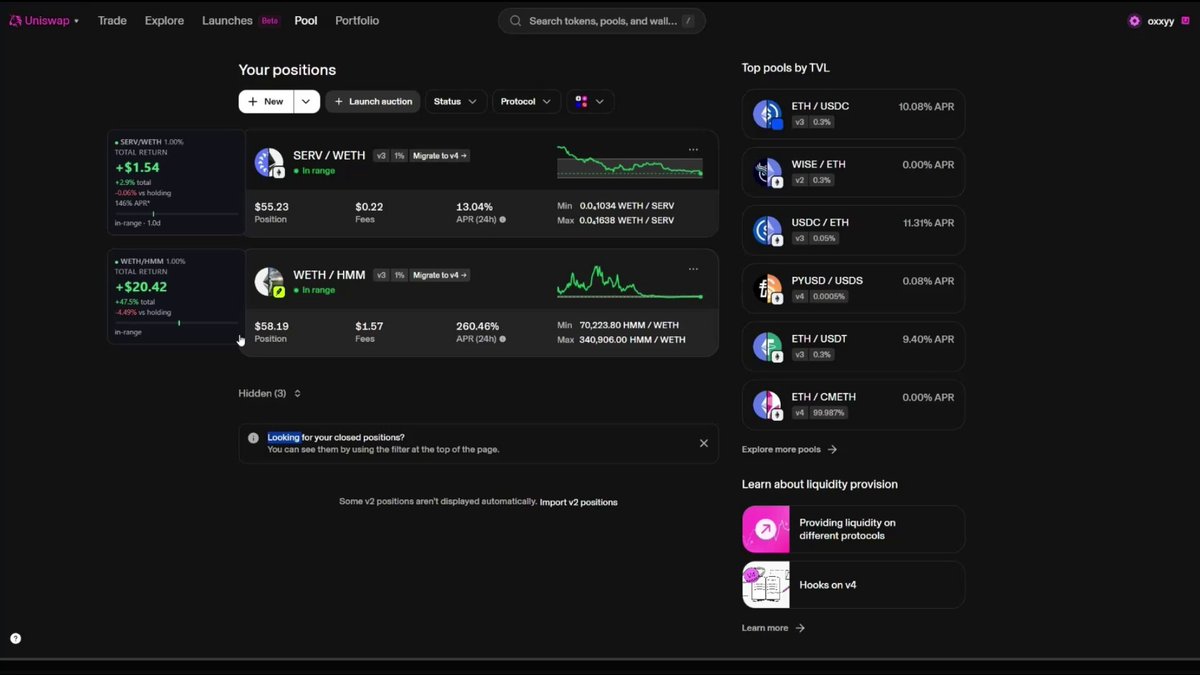Click Migrate to v4 on WETH / HMM
The image size is (1200, 675).
440,275
